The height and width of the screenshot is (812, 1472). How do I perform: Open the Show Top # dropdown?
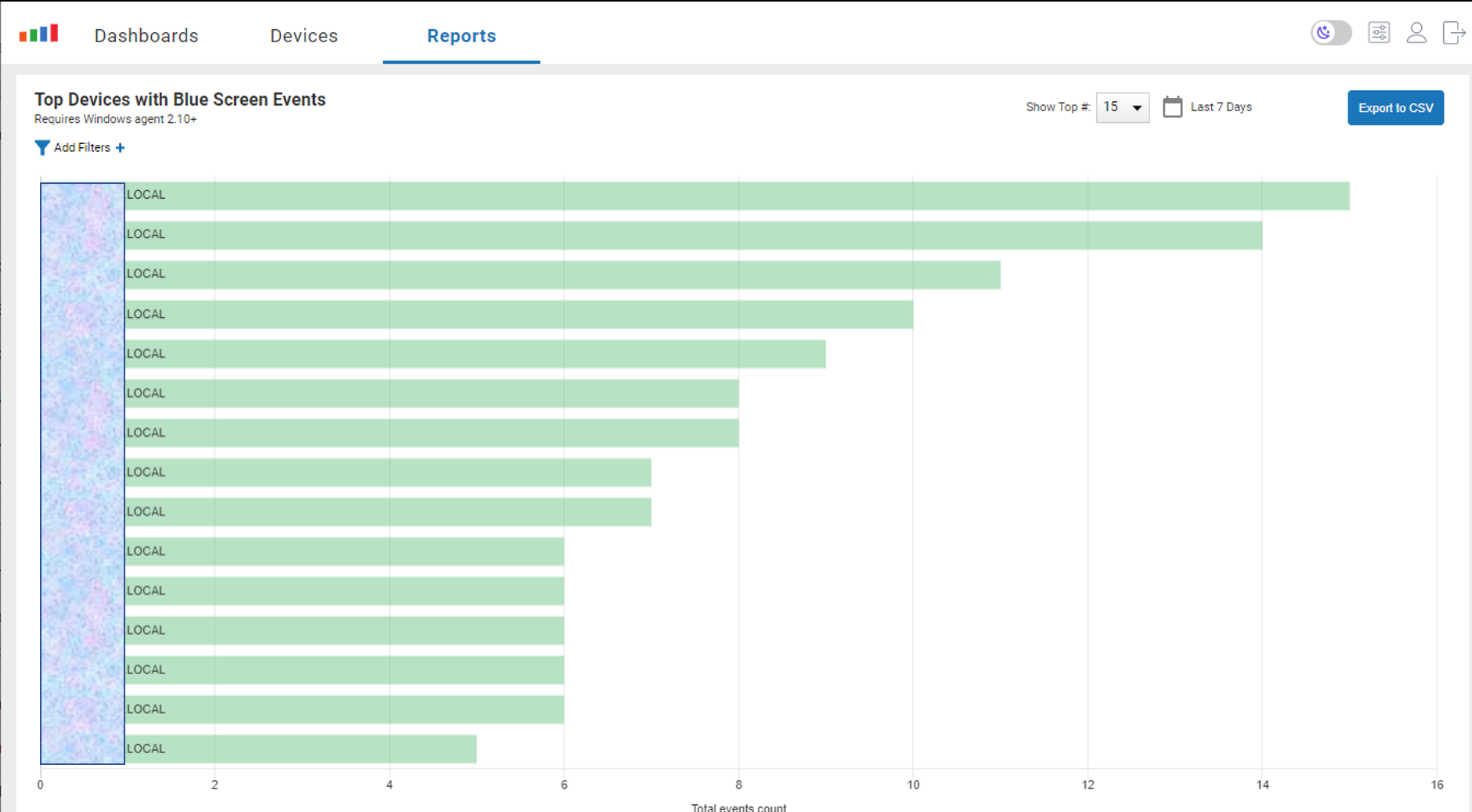coord(1122,107)
